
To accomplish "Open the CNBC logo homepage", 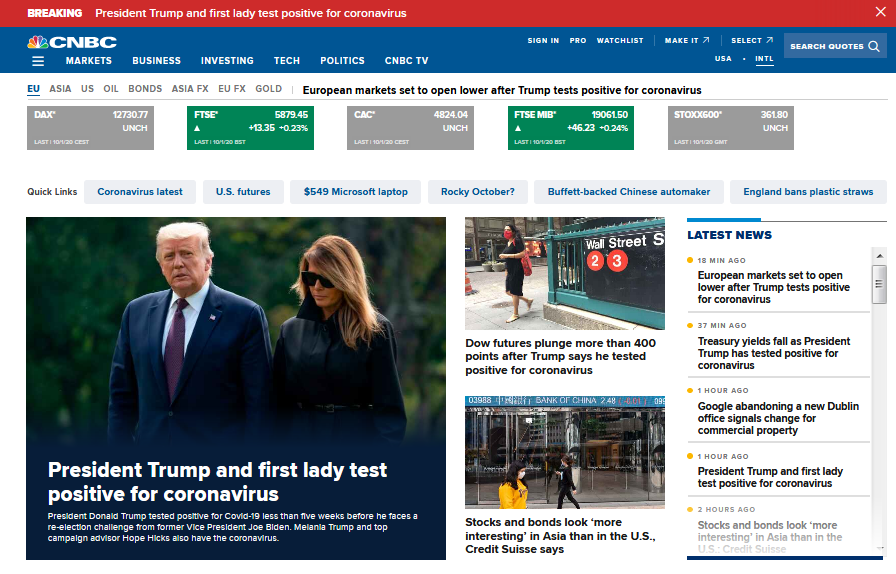I will (x=72, y=42).
